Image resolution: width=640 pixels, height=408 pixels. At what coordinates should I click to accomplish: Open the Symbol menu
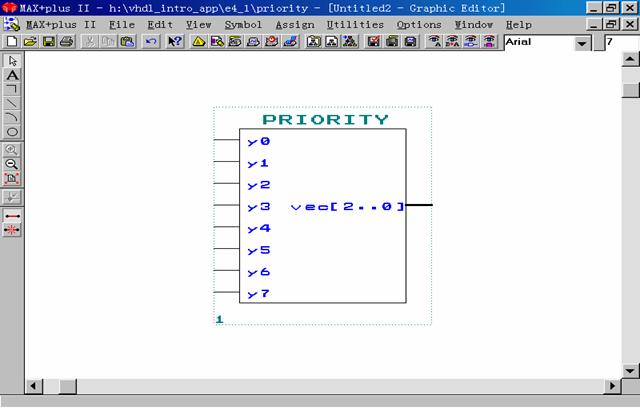pos(243,25)
